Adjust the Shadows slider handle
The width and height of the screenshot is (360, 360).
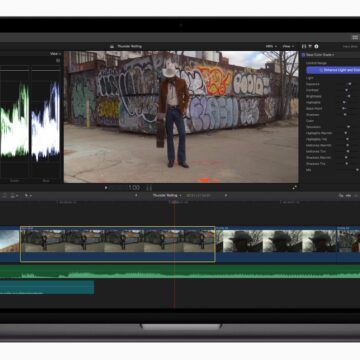click(345, 114)
